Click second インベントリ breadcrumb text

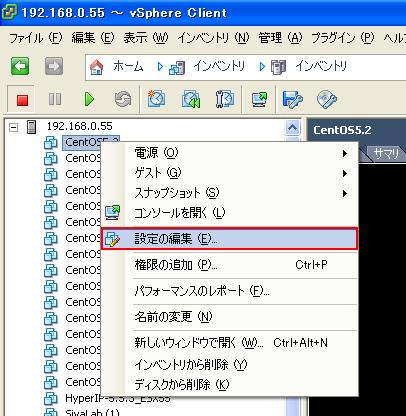(x=321, y=67)
